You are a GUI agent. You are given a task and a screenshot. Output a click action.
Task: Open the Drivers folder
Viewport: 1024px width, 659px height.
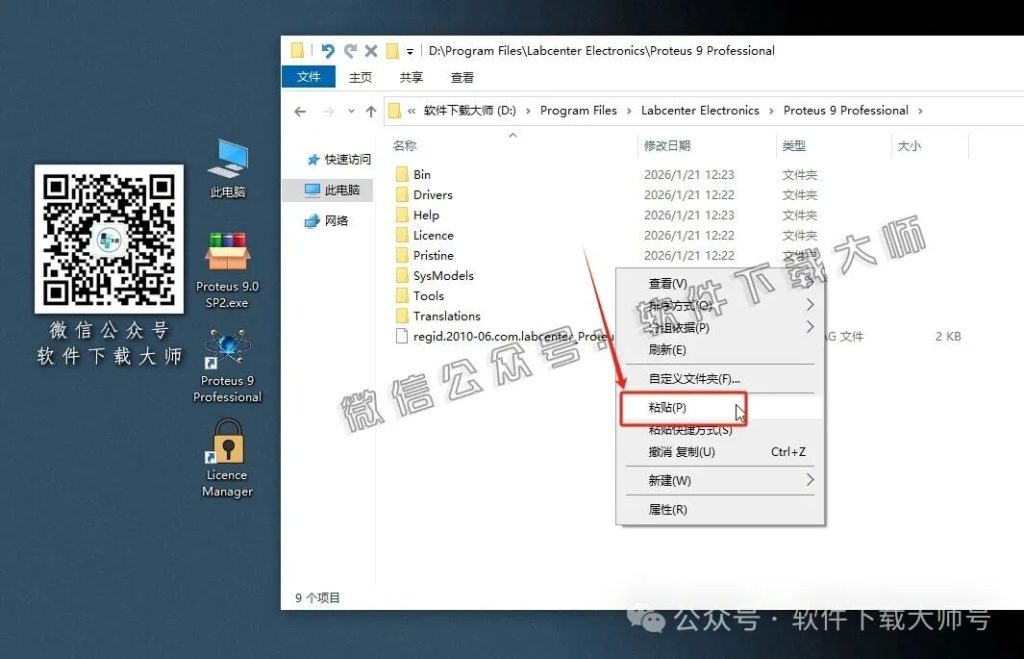click(x=432, y=194)
